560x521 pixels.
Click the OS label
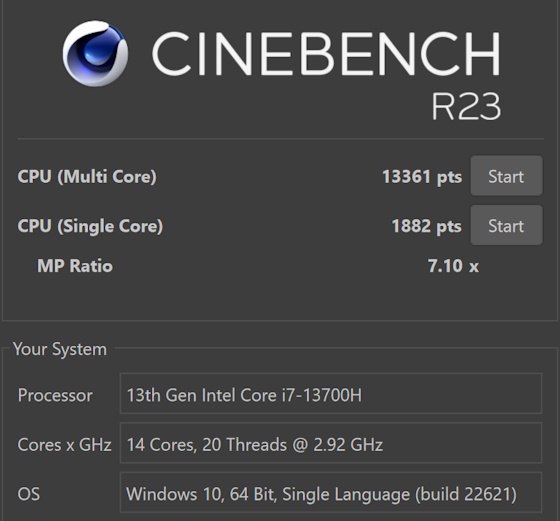point(29,494)
